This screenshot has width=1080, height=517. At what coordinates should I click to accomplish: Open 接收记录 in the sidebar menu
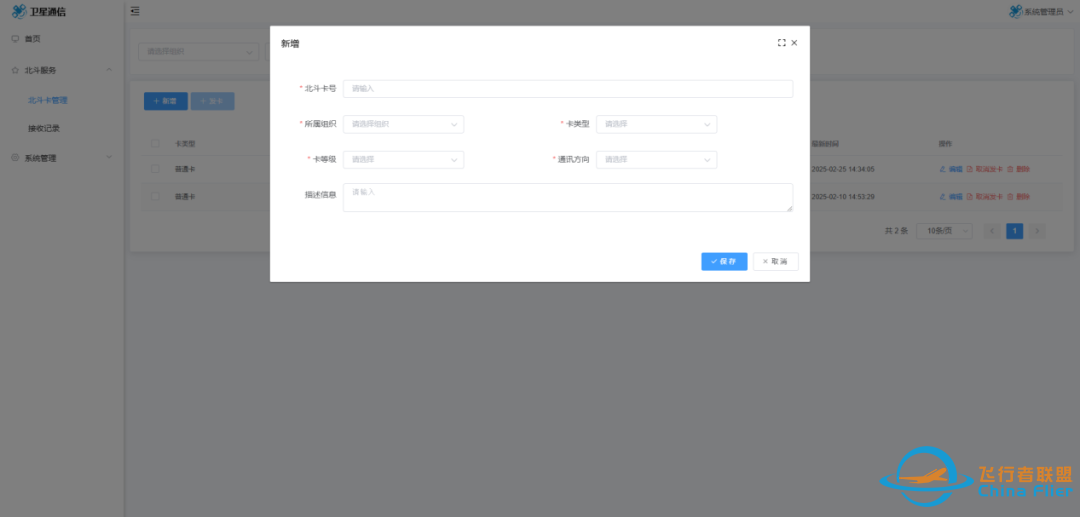pos(44,129)
